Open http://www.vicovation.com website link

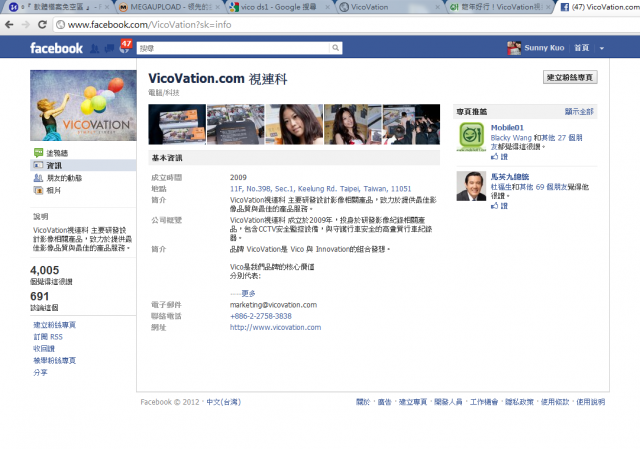pyautogui.click(x=276, y=327)
